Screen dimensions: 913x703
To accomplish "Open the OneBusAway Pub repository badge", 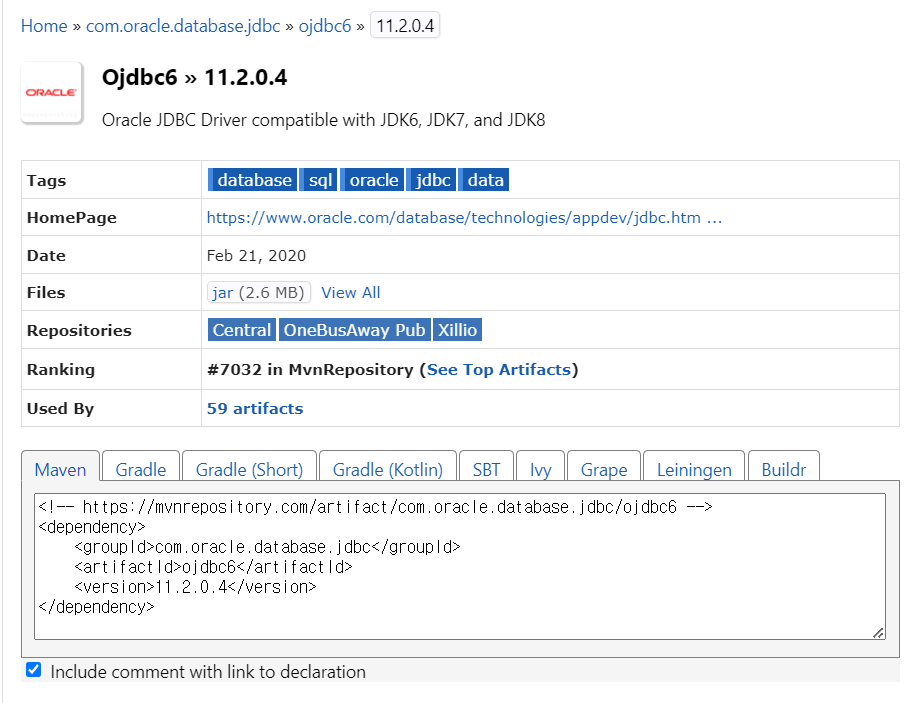I will [355, 330].
